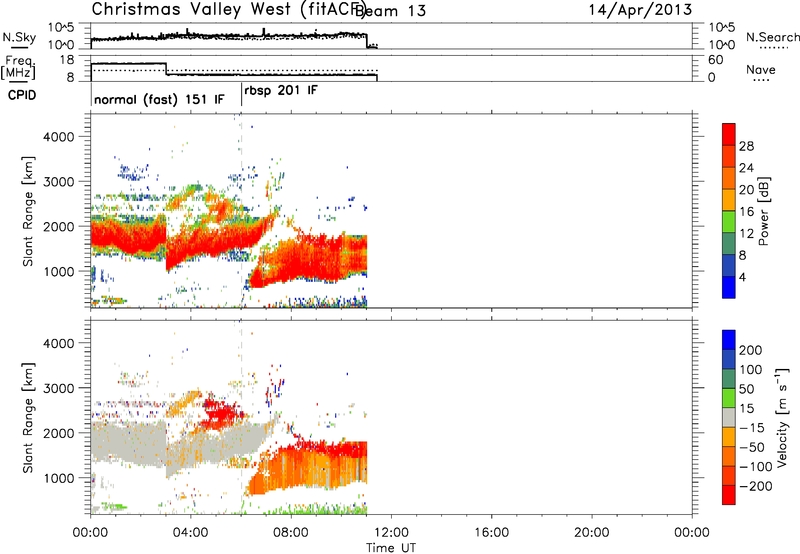Click the N.Sky legend label
Viewport: 800px width, 554px height.
pyautogui.click(x=19, y=38)
